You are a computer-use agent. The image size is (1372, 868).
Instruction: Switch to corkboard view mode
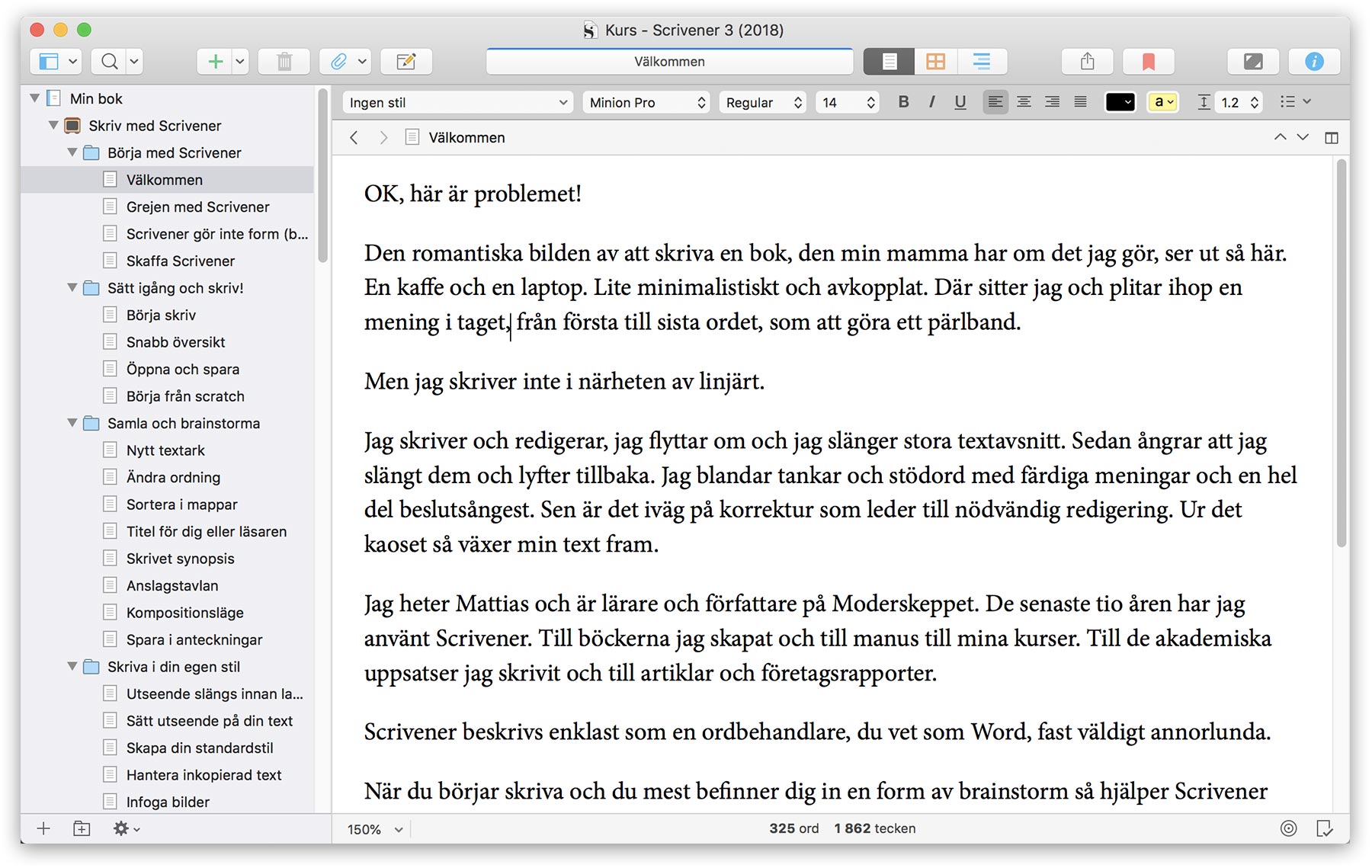click(935, 62)
